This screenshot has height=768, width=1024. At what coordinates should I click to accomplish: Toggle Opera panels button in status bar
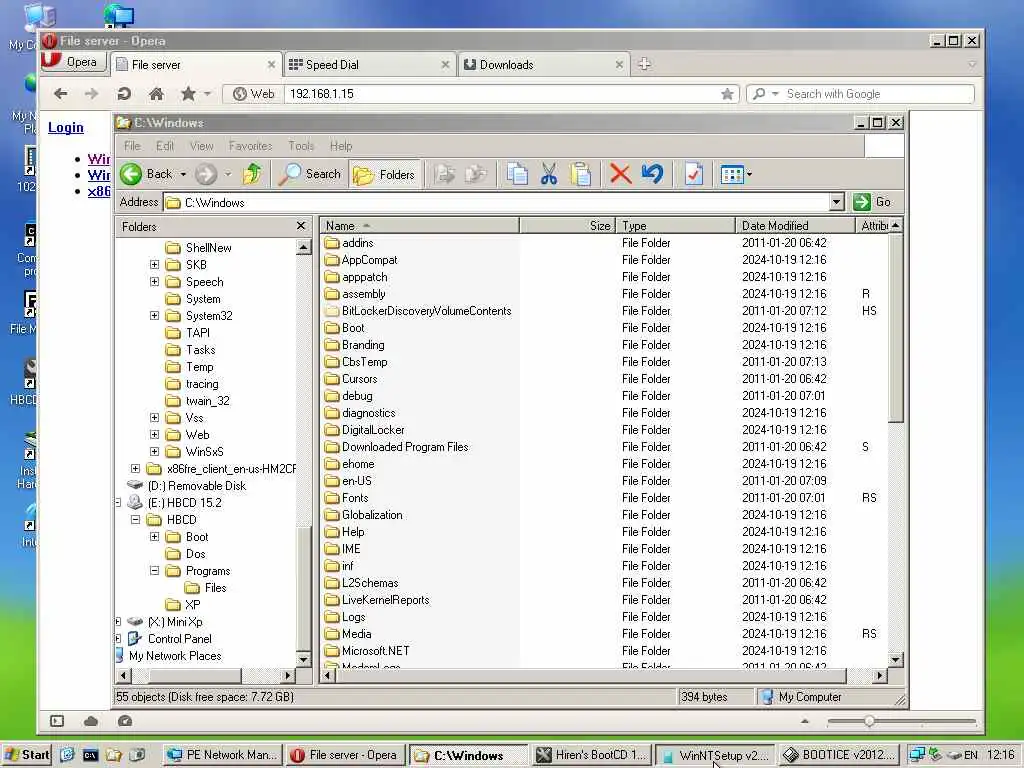click(57, 721)
